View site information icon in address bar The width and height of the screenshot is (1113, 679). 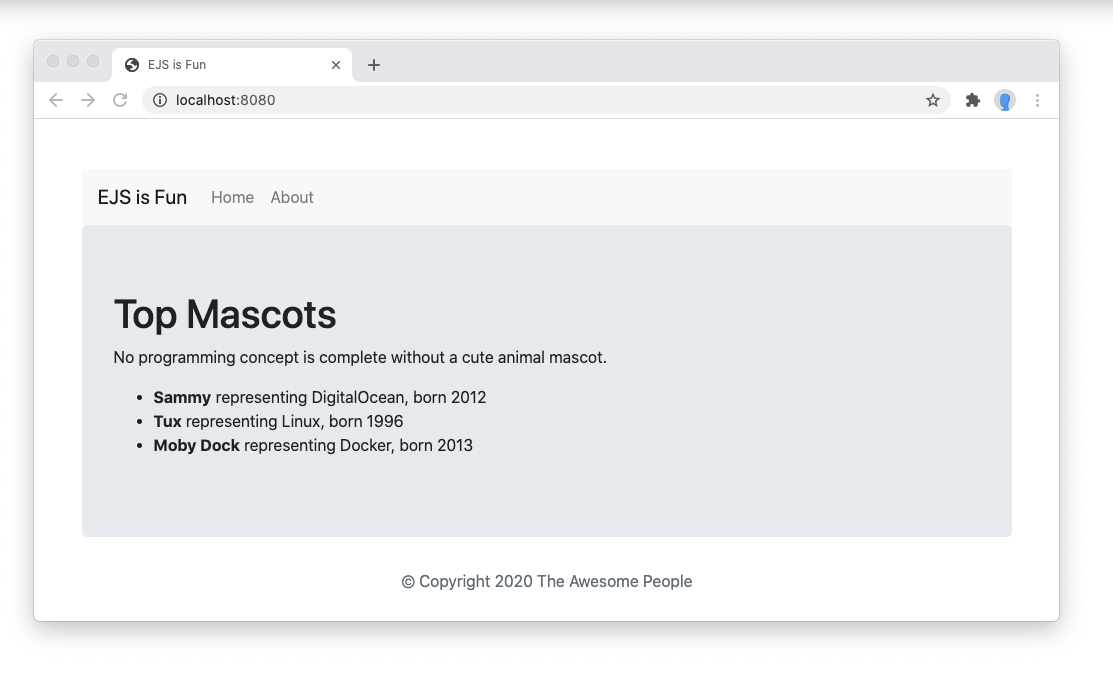[160, 100]
